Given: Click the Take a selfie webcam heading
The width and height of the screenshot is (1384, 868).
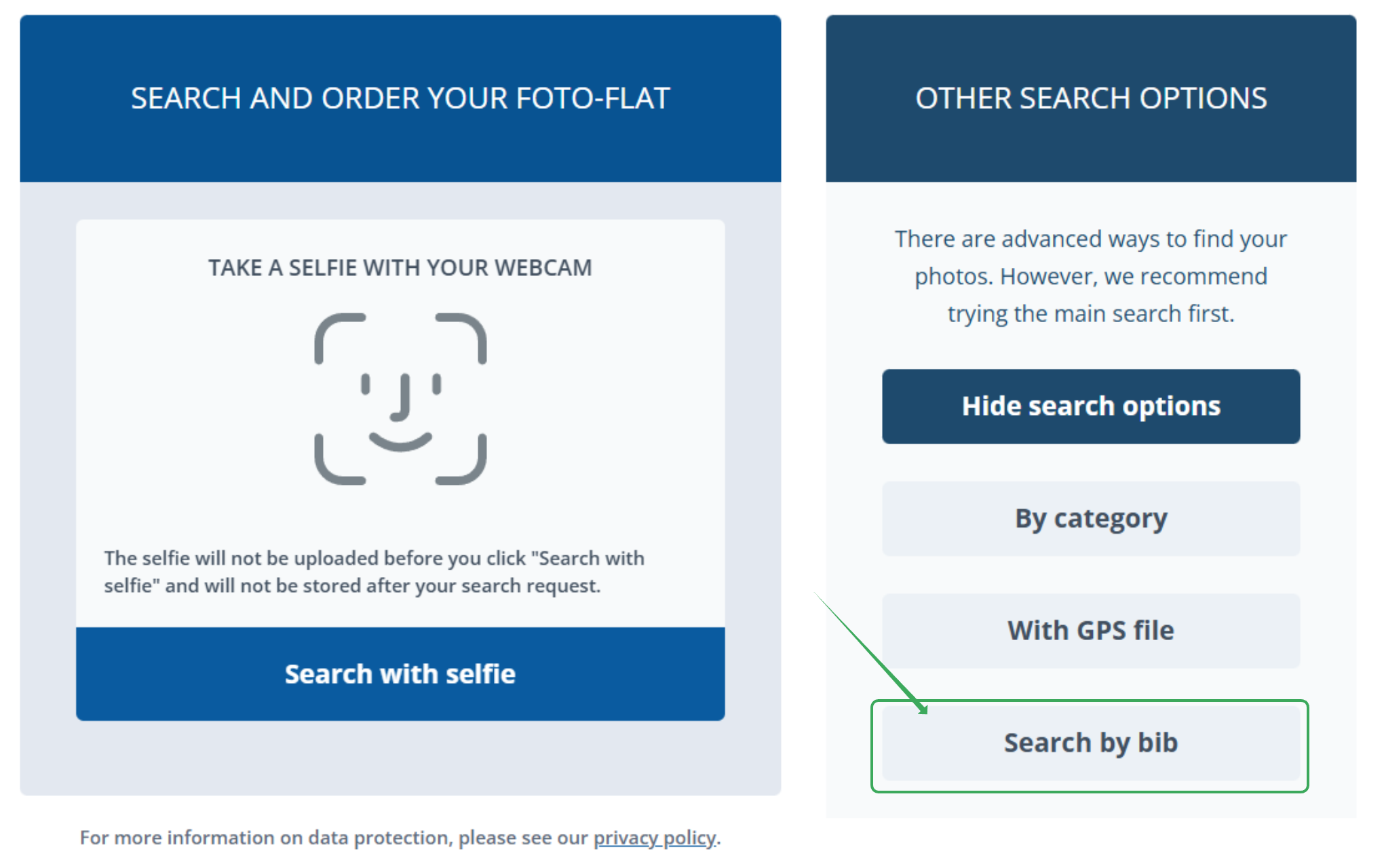Looking at the screenshot, I should click(x=400, y=268).
